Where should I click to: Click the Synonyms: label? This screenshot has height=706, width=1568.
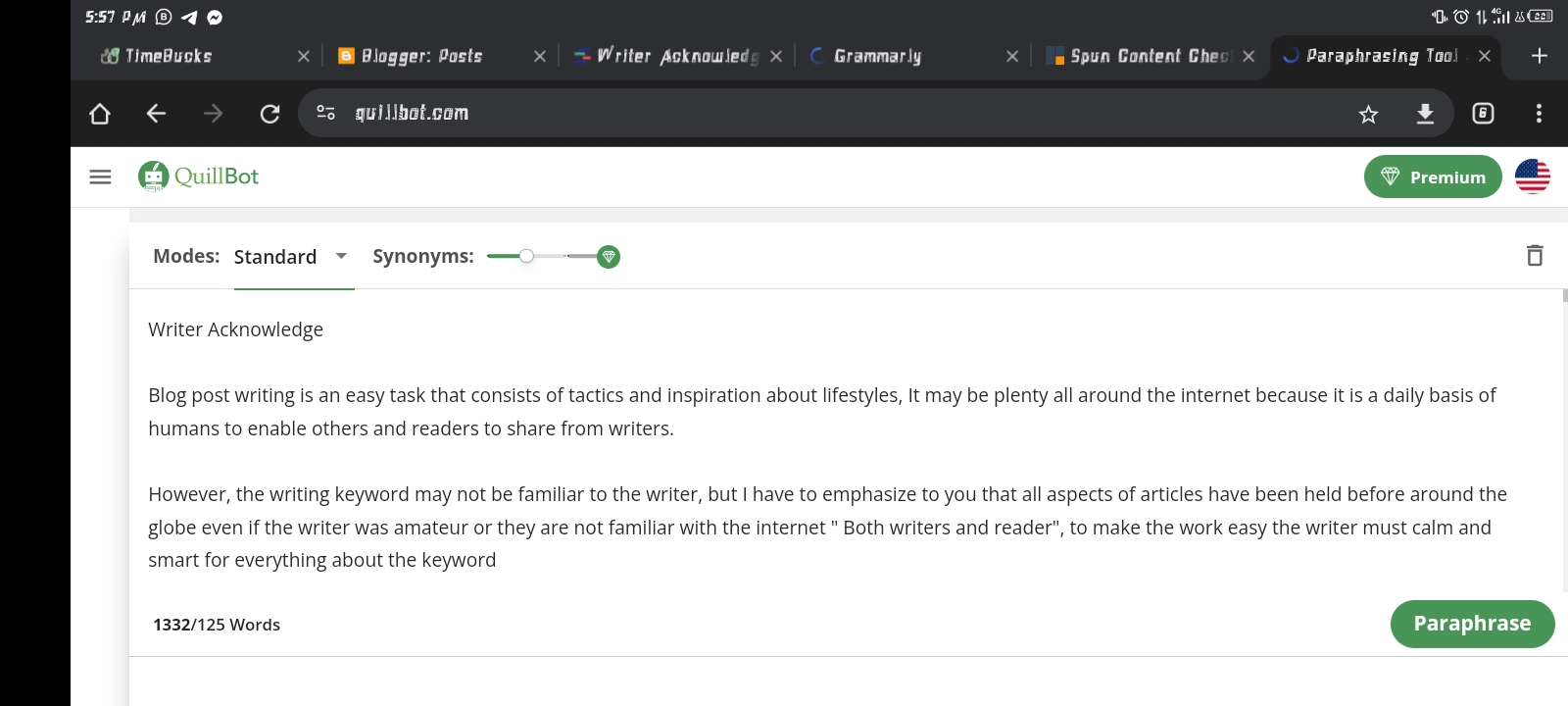[422, 256]
